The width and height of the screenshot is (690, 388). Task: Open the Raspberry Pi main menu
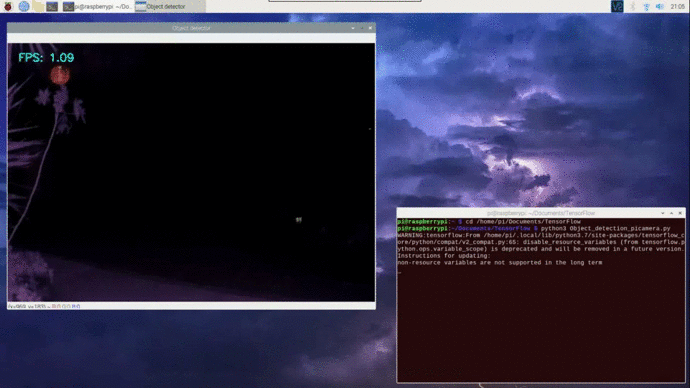click(x=8, y=6)
